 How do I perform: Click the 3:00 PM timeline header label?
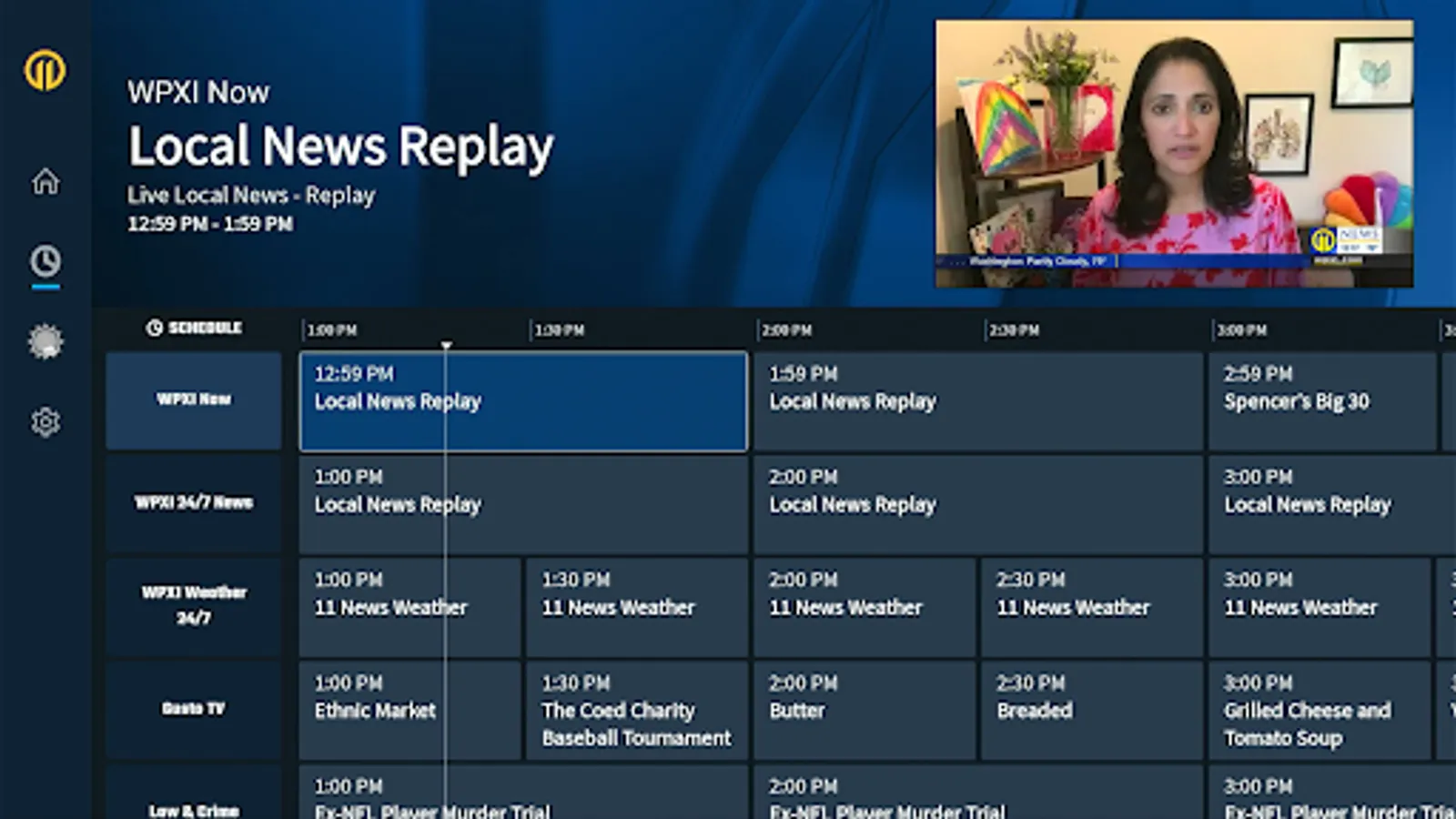pyautogui.click(x=1242, y=330)
